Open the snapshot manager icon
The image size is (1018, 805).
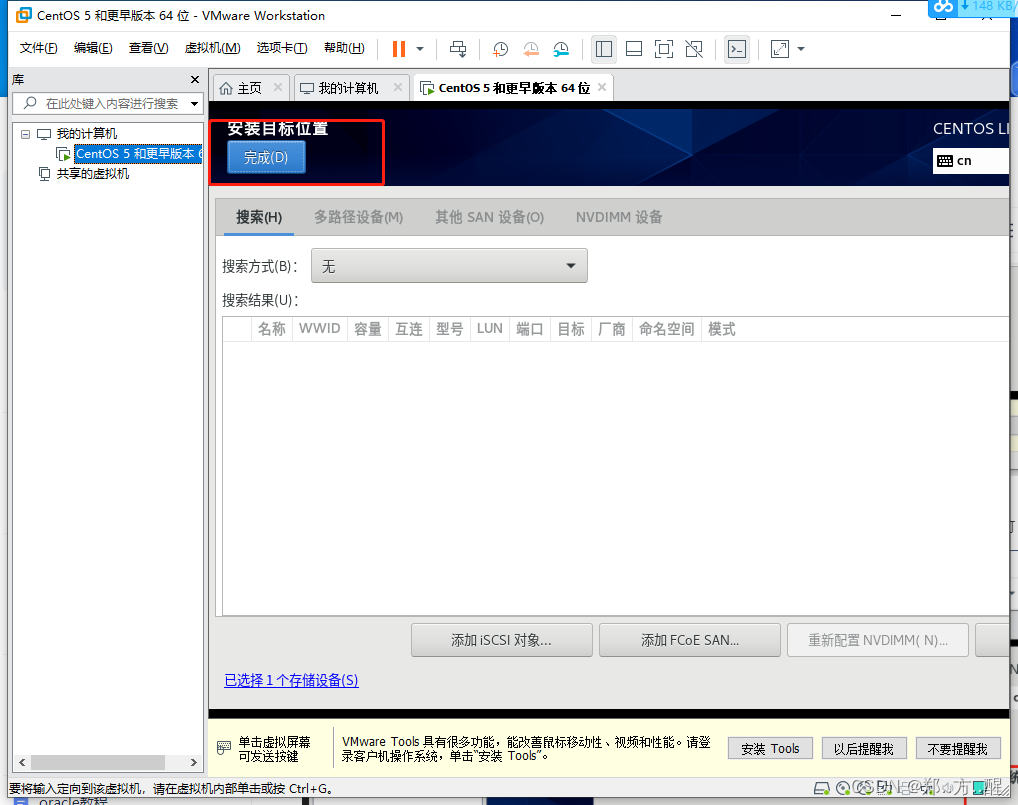561,48
